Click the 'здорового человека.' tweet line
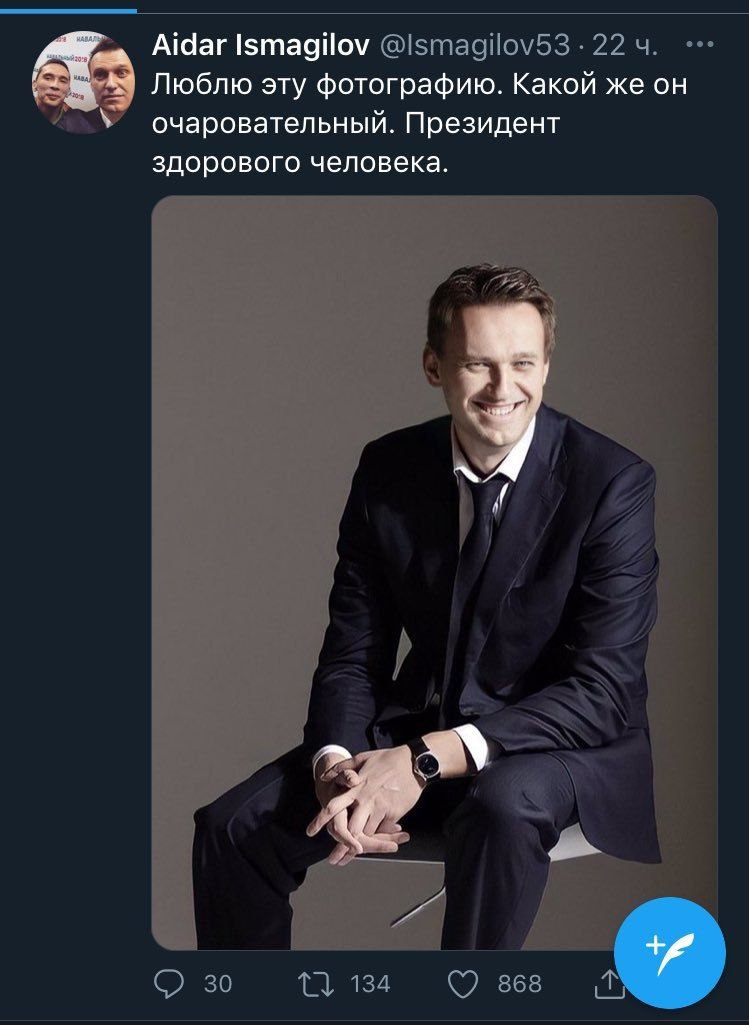The width and height of the screenshot is (749, 1025). click(x=300, y=162)
